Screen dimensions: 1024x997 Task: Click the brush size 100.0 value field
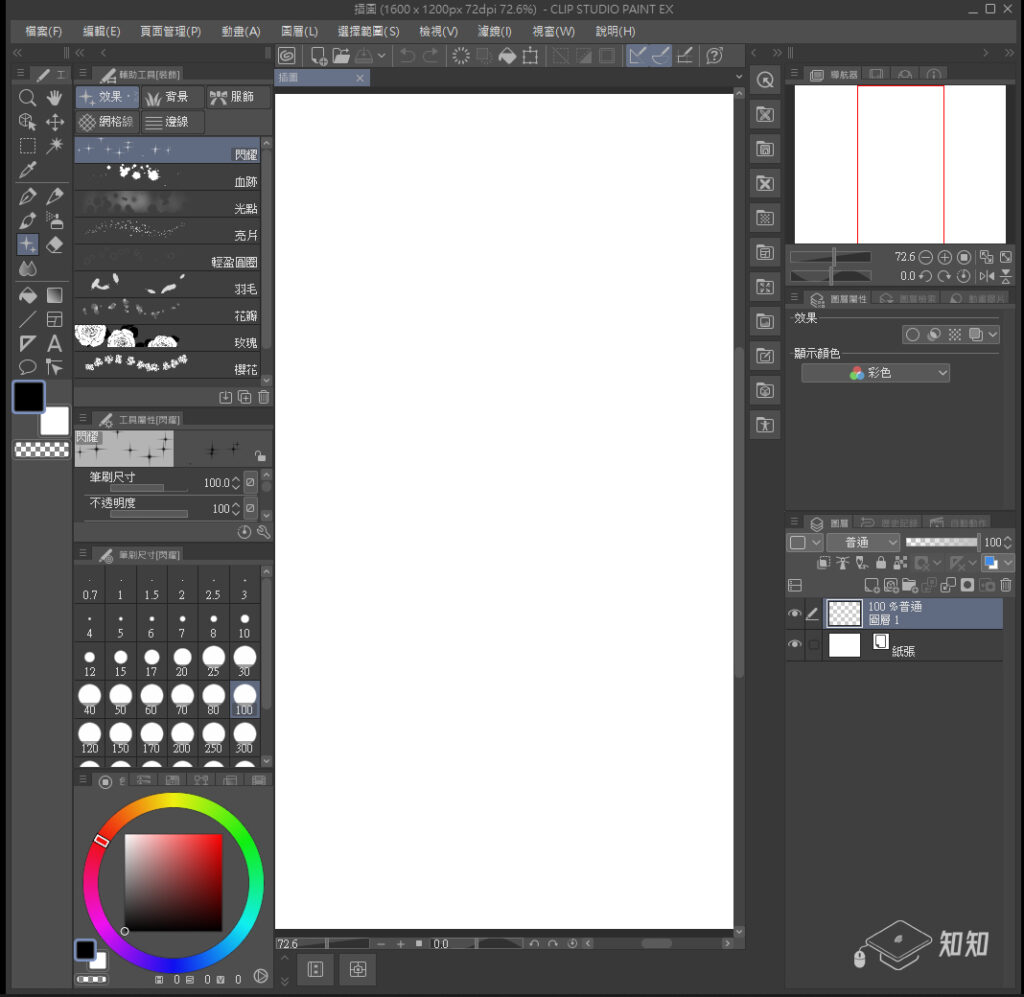click(x=216, y=483)
